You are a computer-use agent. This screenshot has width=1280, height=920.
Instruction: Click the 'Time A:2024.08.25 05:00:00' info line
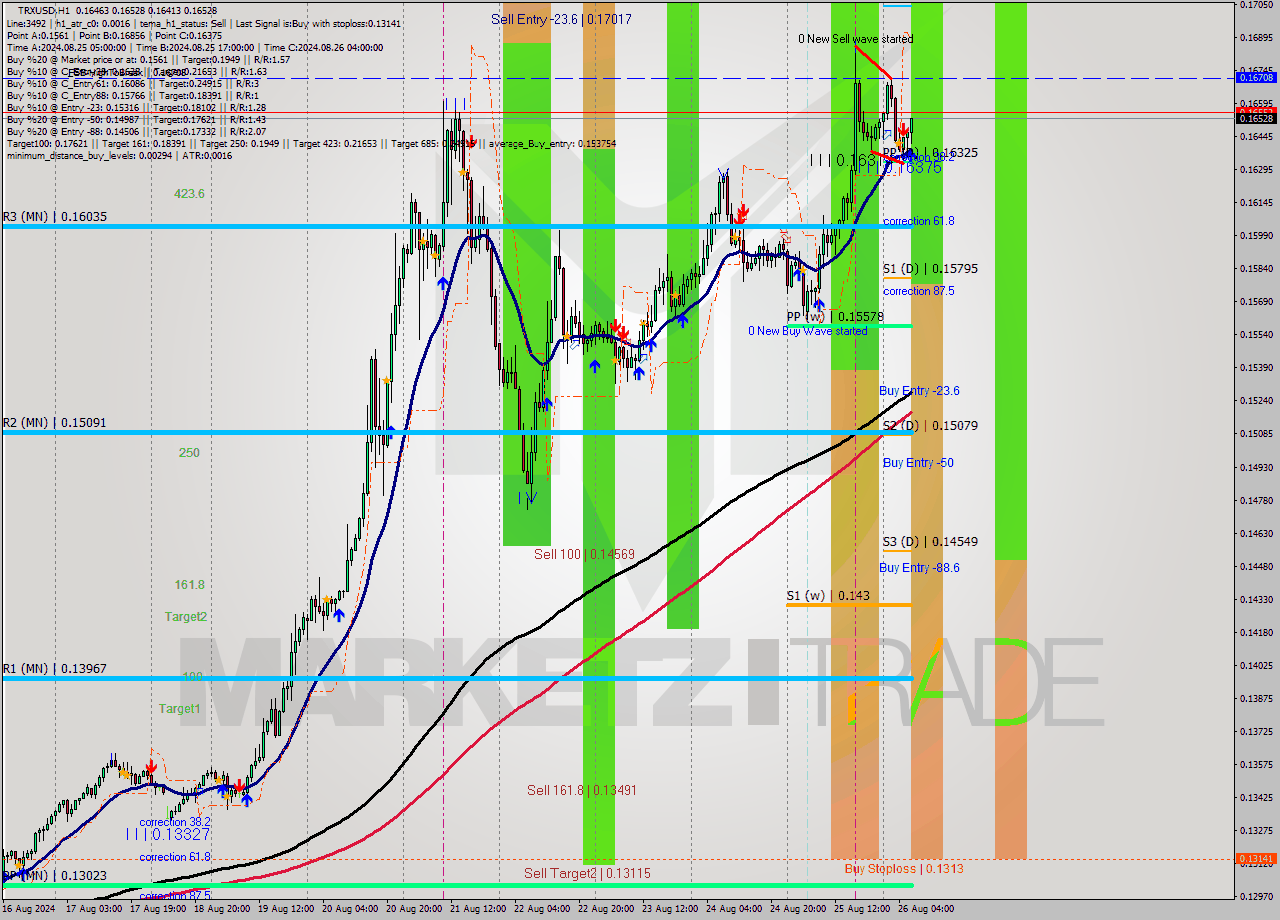(x=195, y=47)
